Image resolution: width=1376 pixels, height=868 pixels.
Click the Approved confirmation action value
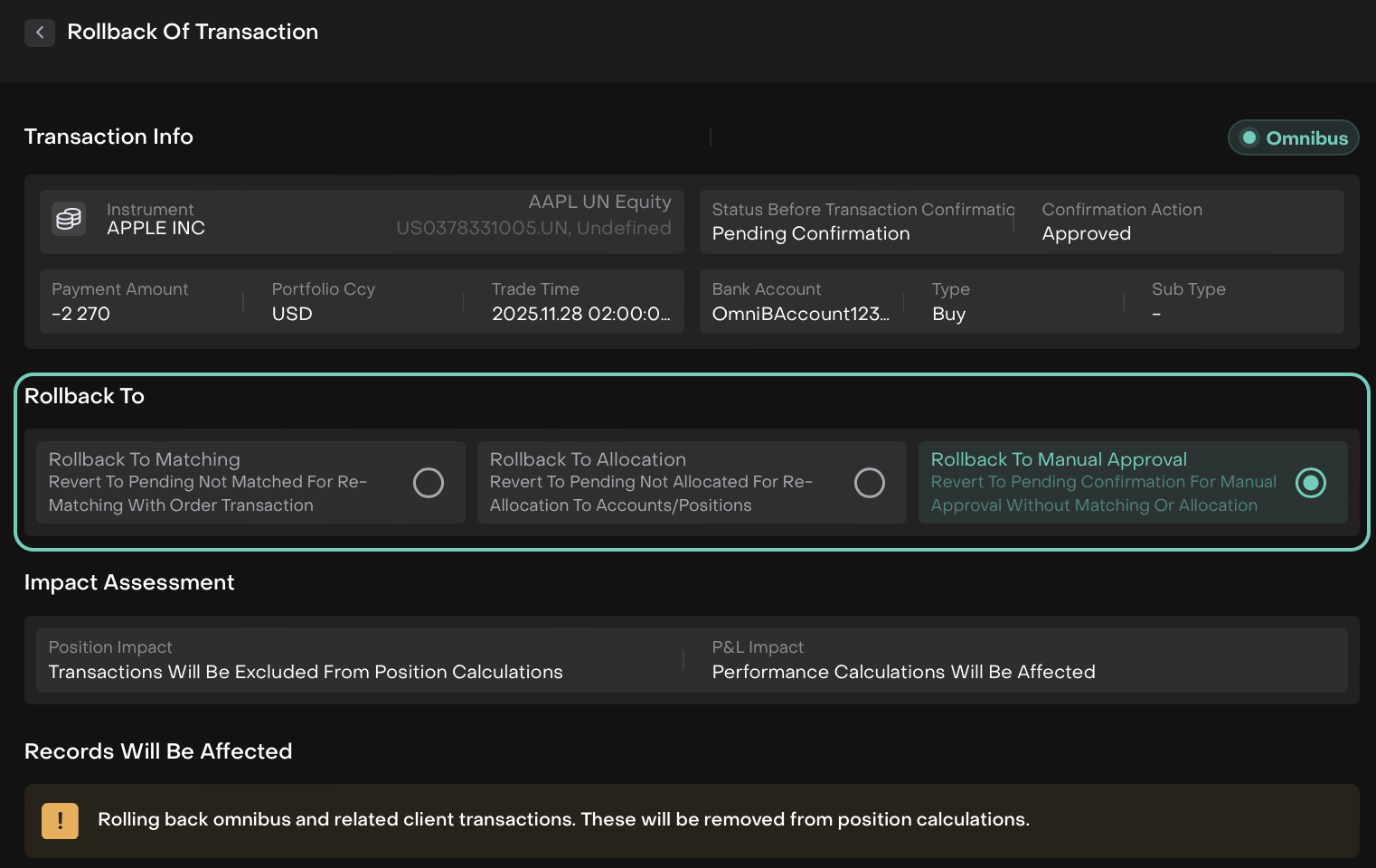point(1086,233)
